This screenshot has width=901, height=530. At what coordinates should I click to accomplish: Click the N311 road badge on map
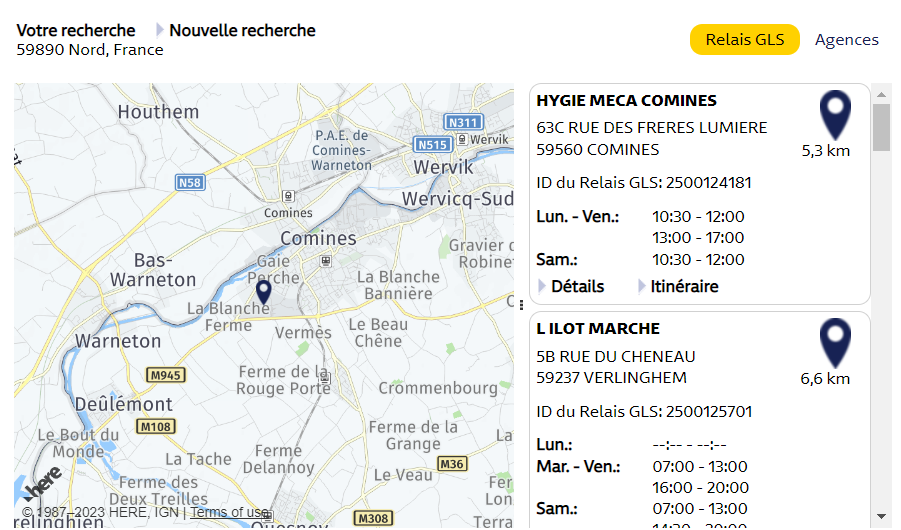(x=463, y=122)
